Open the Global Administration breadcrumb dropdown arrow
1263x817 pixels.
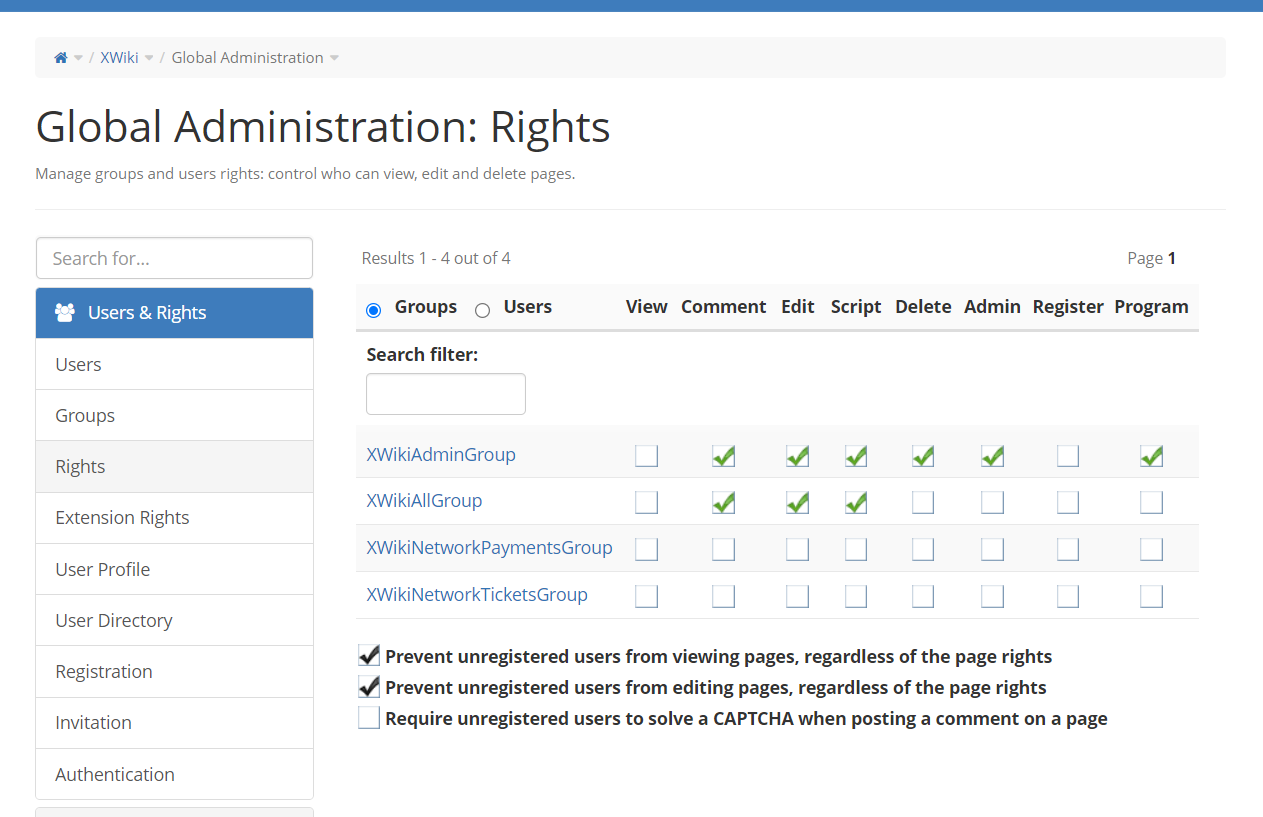click(x=334, y=58)
